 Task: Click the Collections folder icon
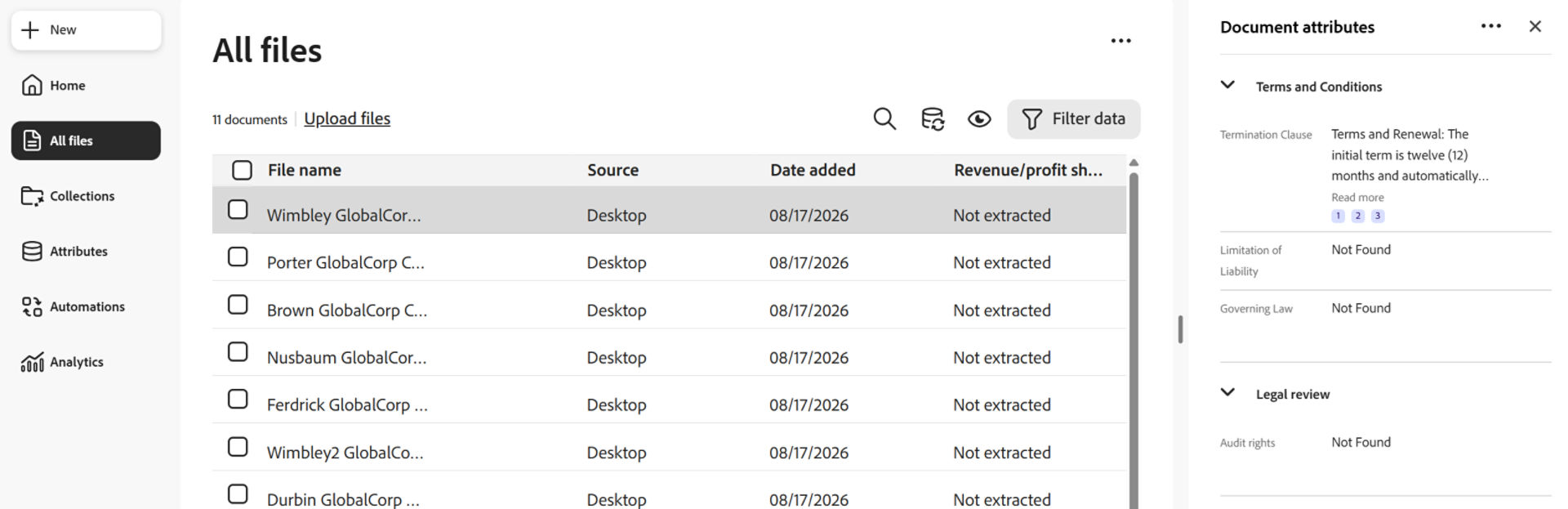(32, 196)
